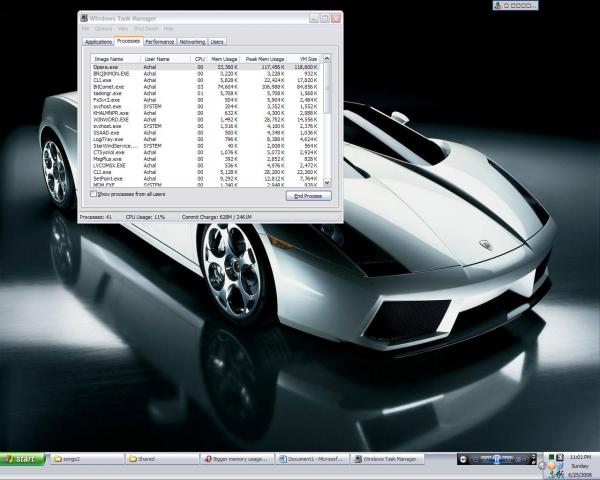Select the Processes tab
The height and width of the screenshot is (480, 600).
[128, 41]
